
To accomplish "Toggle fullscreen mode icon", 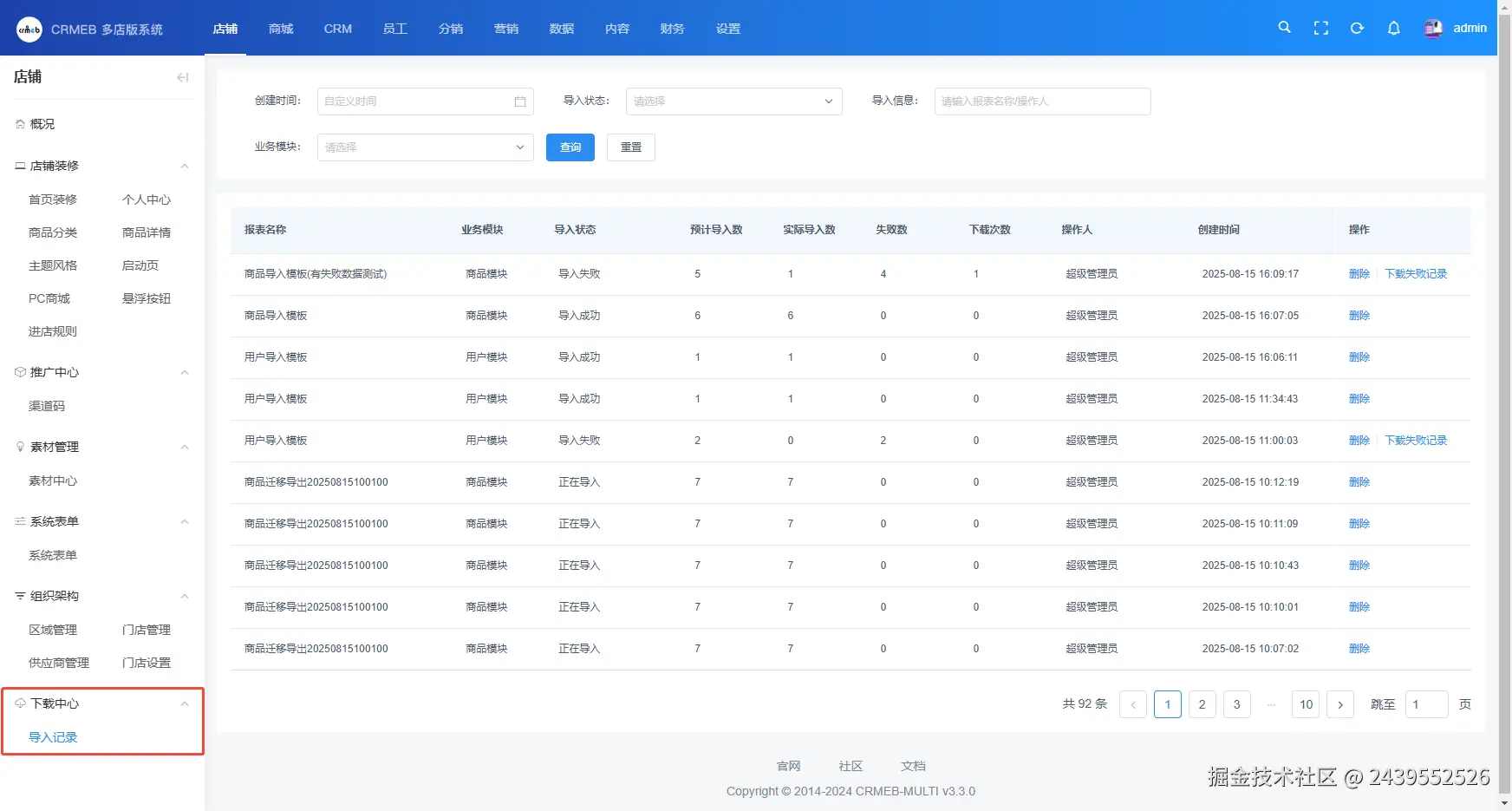I will tap(1320, 28).
